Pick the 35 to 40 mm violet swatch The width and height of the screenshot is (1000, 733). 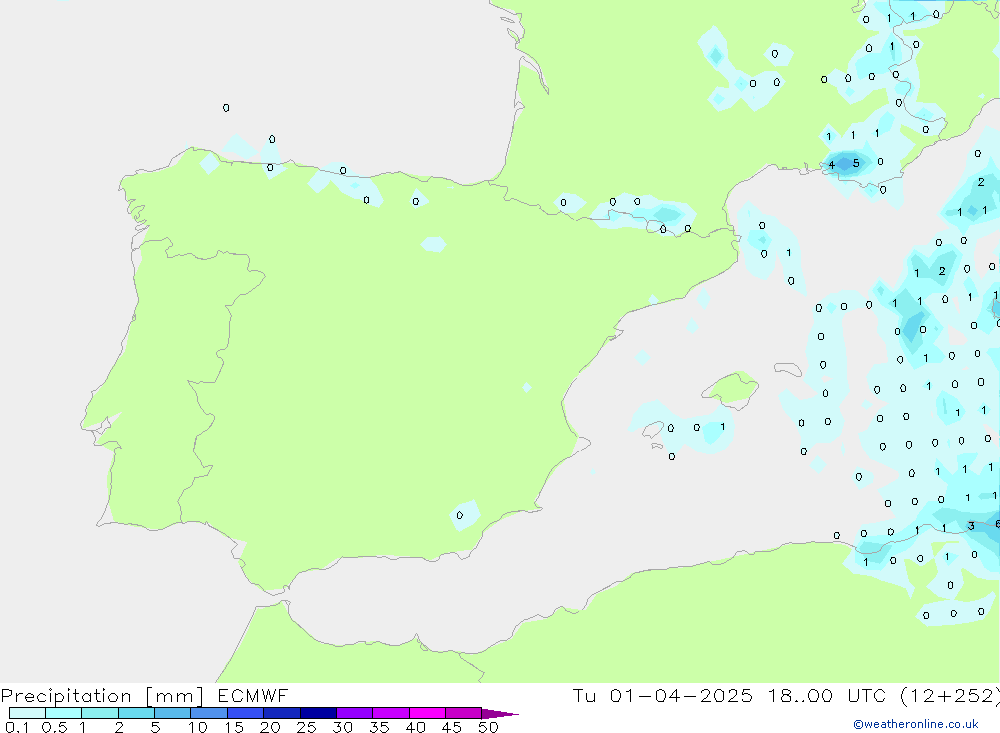(x=390, y=713)
